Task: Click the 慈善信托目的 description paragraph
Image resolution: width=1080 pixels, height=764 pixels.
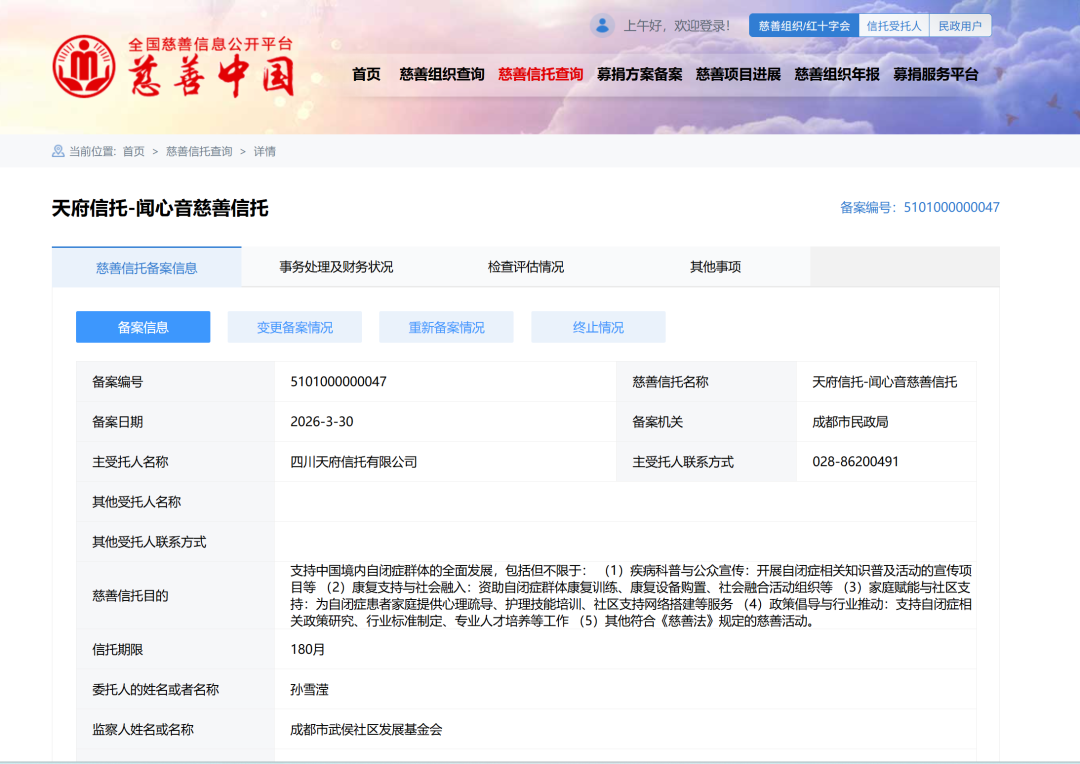Action: pyautogui.click(x=631, y=596)
